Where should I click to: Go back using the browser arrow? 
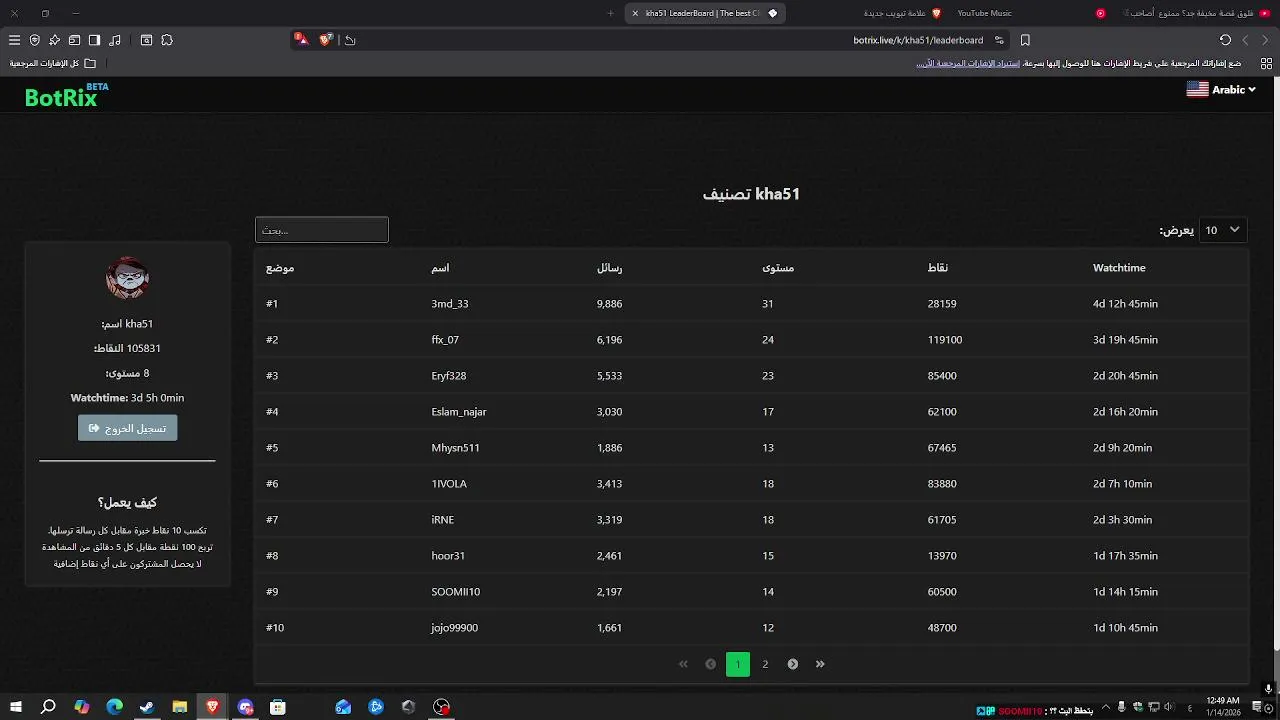tap(1265, 40)
